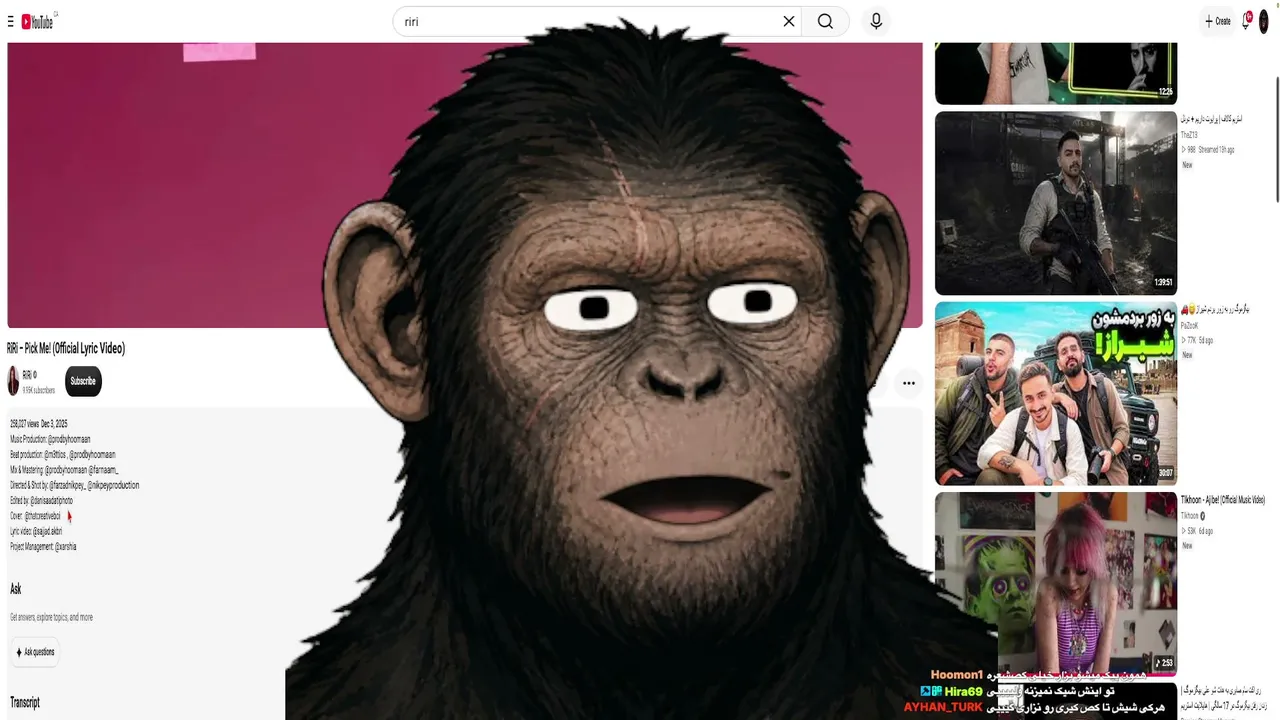Click the AYHAN_TURK chat username

pyautogui.click(x=943, y=707)
